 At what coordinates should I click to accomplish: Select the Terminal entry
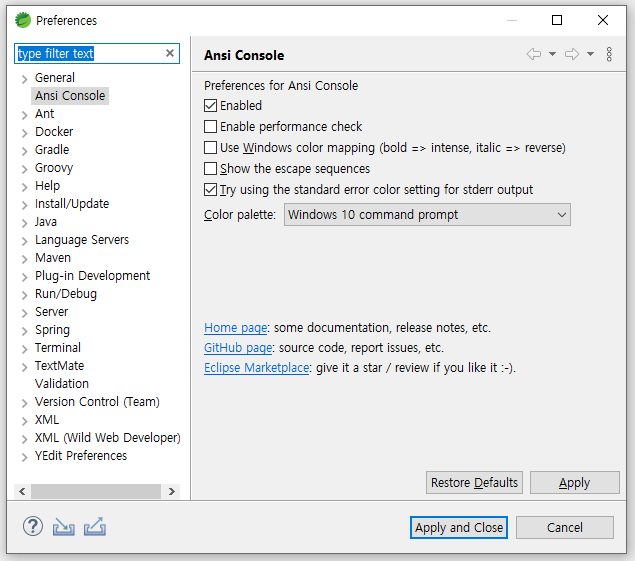(58, 348)
